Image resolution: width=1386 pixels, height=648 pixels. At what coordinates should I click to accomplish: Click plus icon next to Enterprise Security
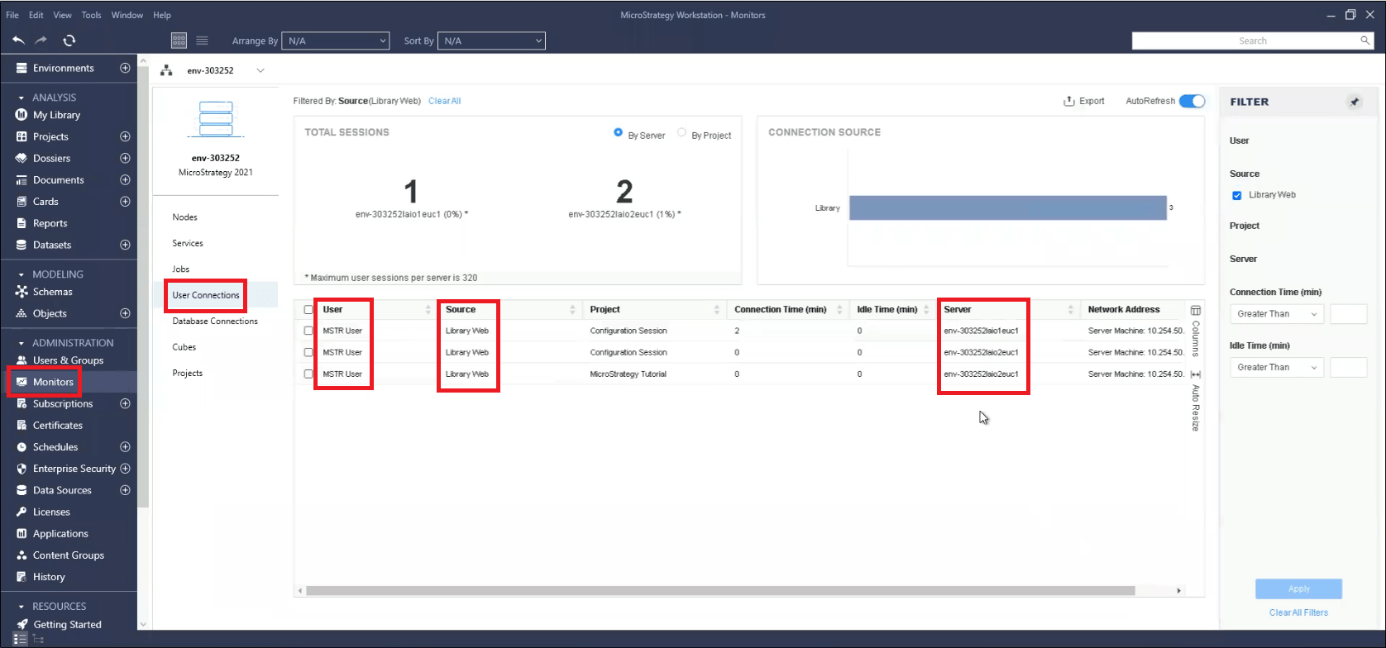coord(125,469)
